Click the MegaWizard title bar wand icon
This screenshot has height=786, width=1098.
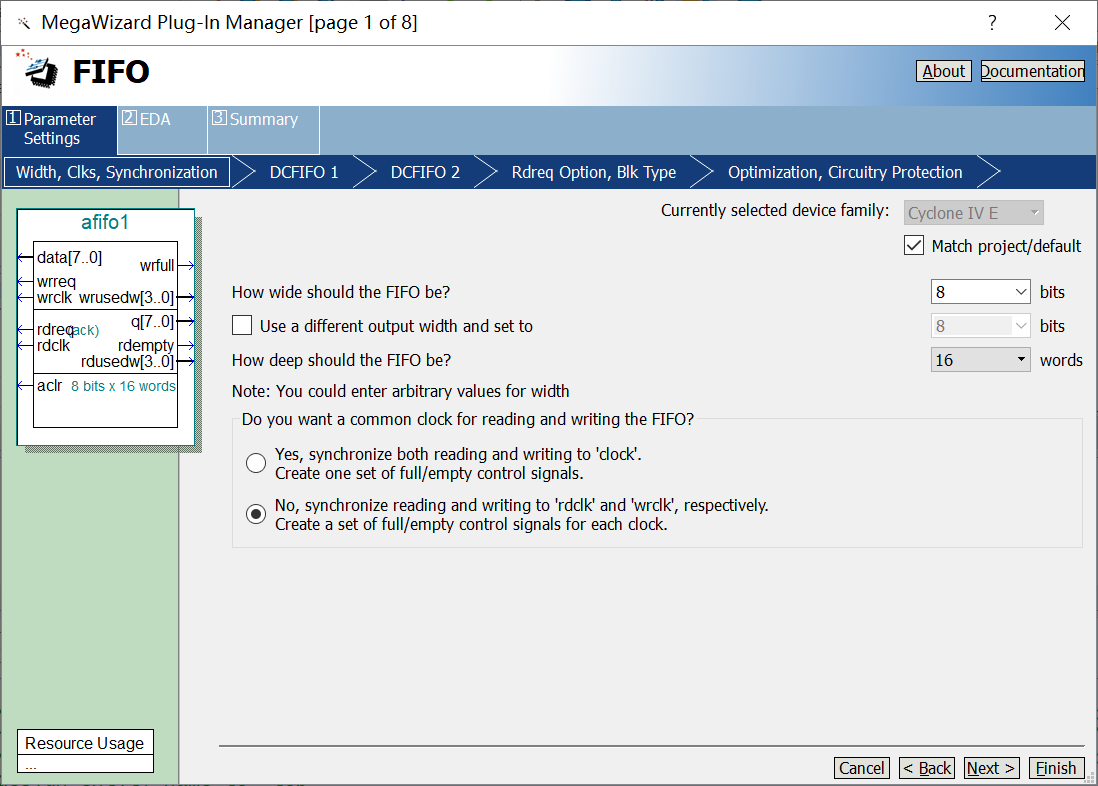[24, 23]
